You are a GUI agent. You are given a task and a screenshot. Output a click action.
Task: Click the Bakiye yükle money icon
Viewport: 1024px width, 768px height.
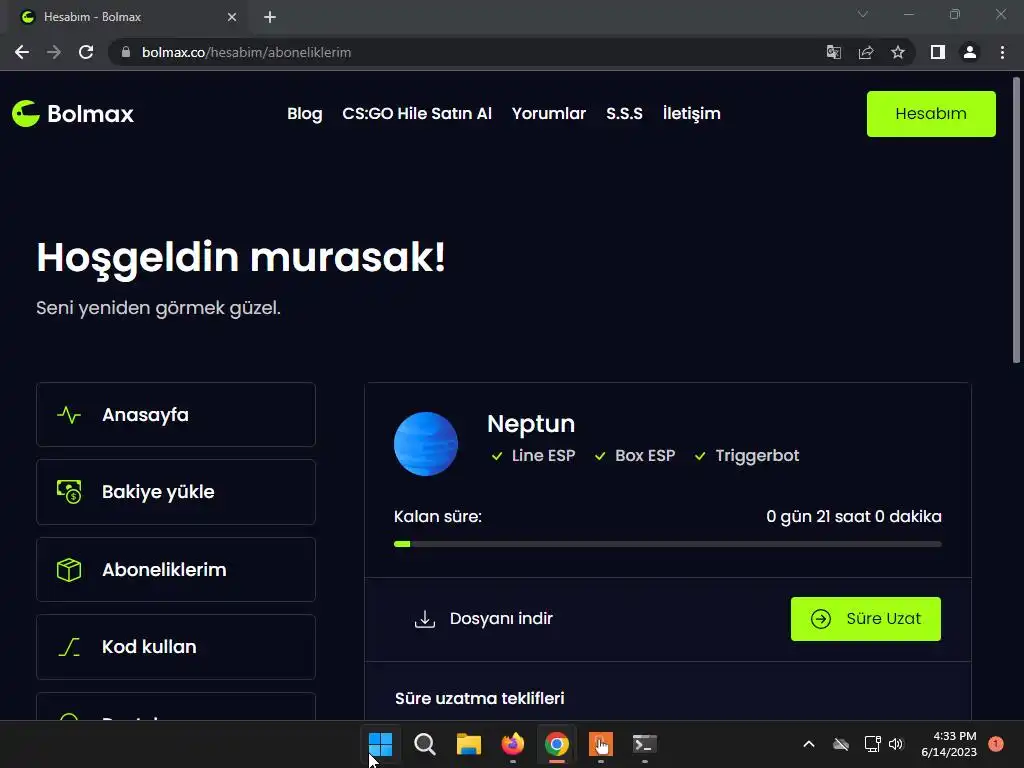click(69, 492)
